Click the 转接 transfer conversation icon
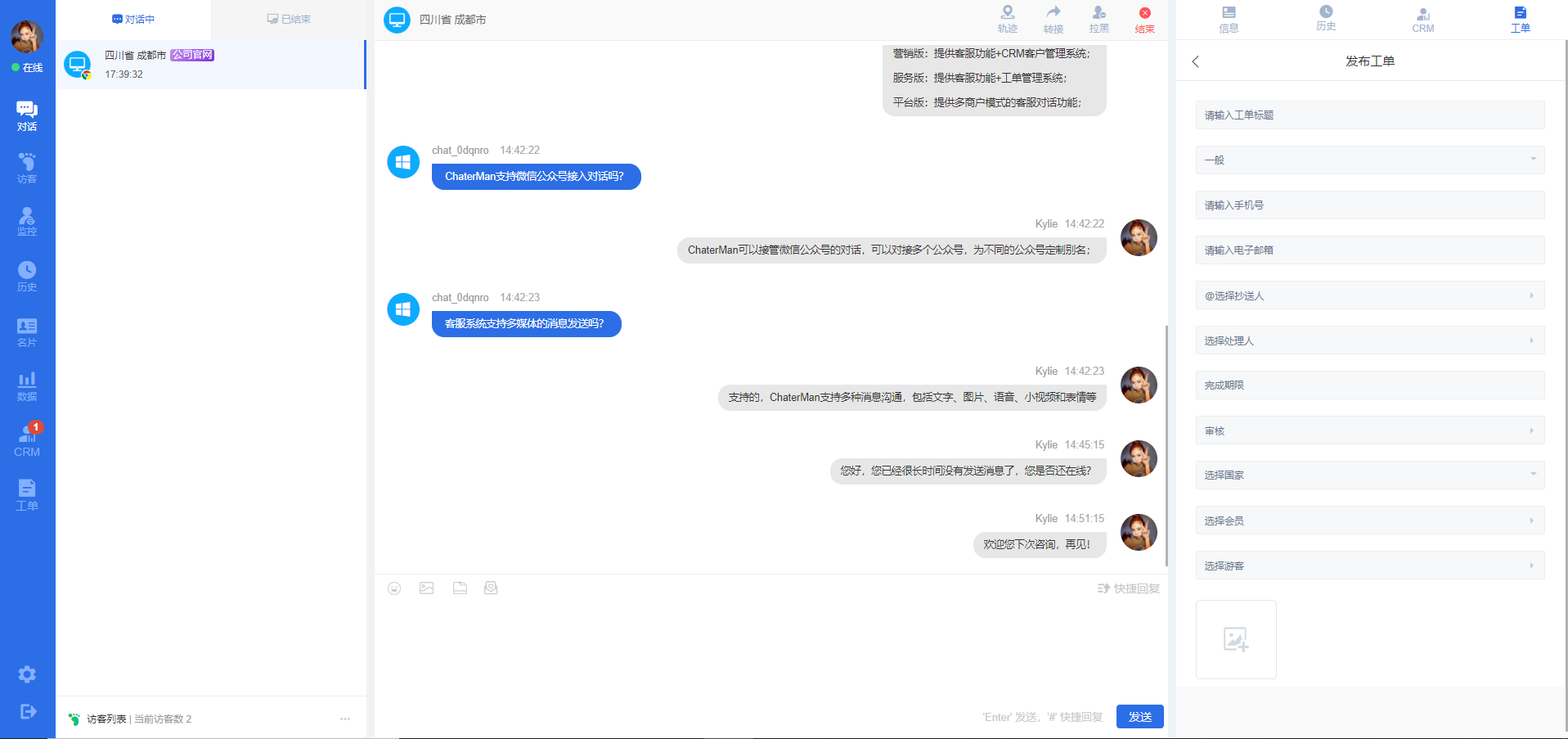Image resolution: width=1568 pixels, height=739 pixels. pos(1054,19)
